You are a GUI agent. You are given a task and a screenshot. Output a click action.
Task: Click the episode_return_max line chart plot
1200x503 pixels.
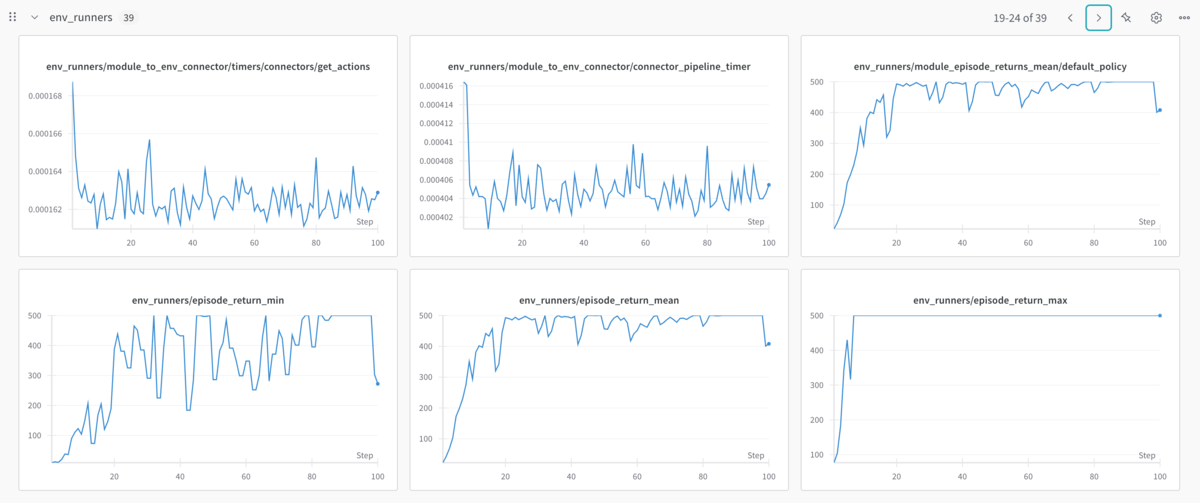pyautogui.click(x=997, y=389)
